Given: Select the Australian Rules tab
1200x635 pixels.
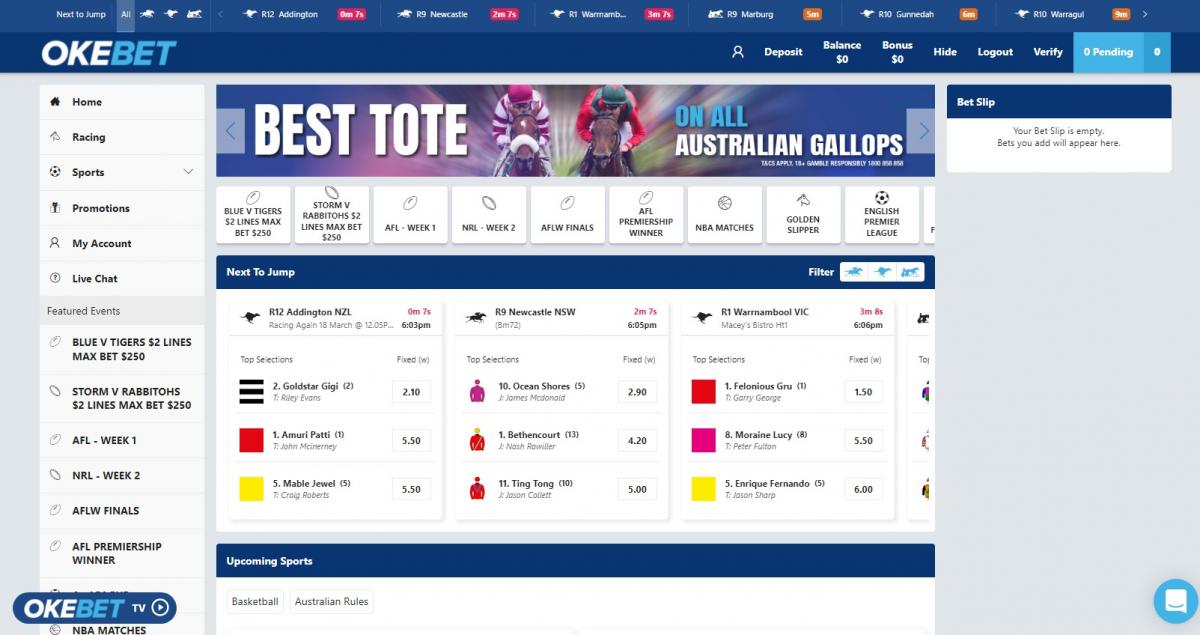Looking at the screenshot, I should [x=332, y=602].
